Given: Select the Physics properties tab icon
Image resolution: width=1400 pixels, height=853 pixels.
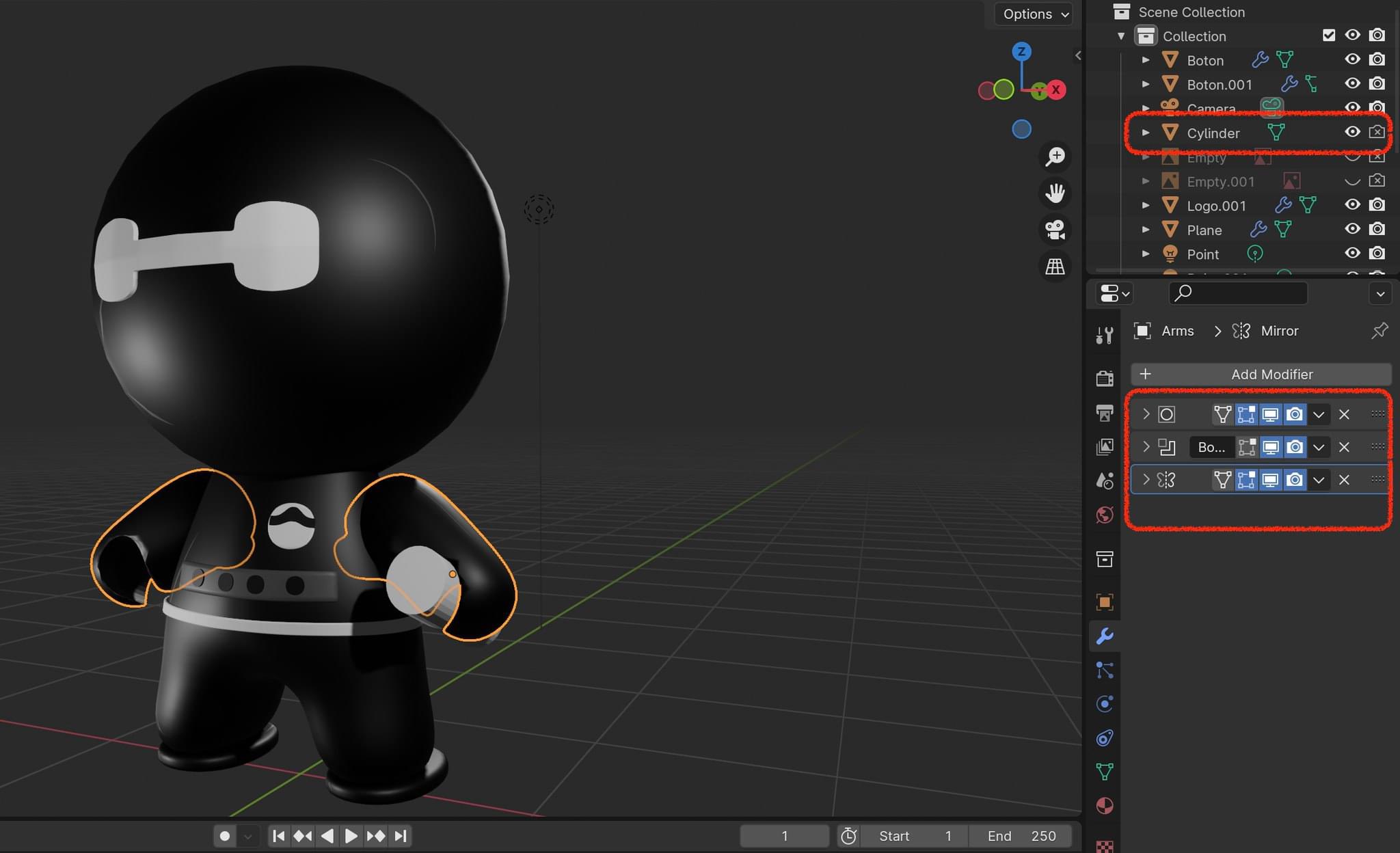Looking at the screenshot, I should (1105, 703).
